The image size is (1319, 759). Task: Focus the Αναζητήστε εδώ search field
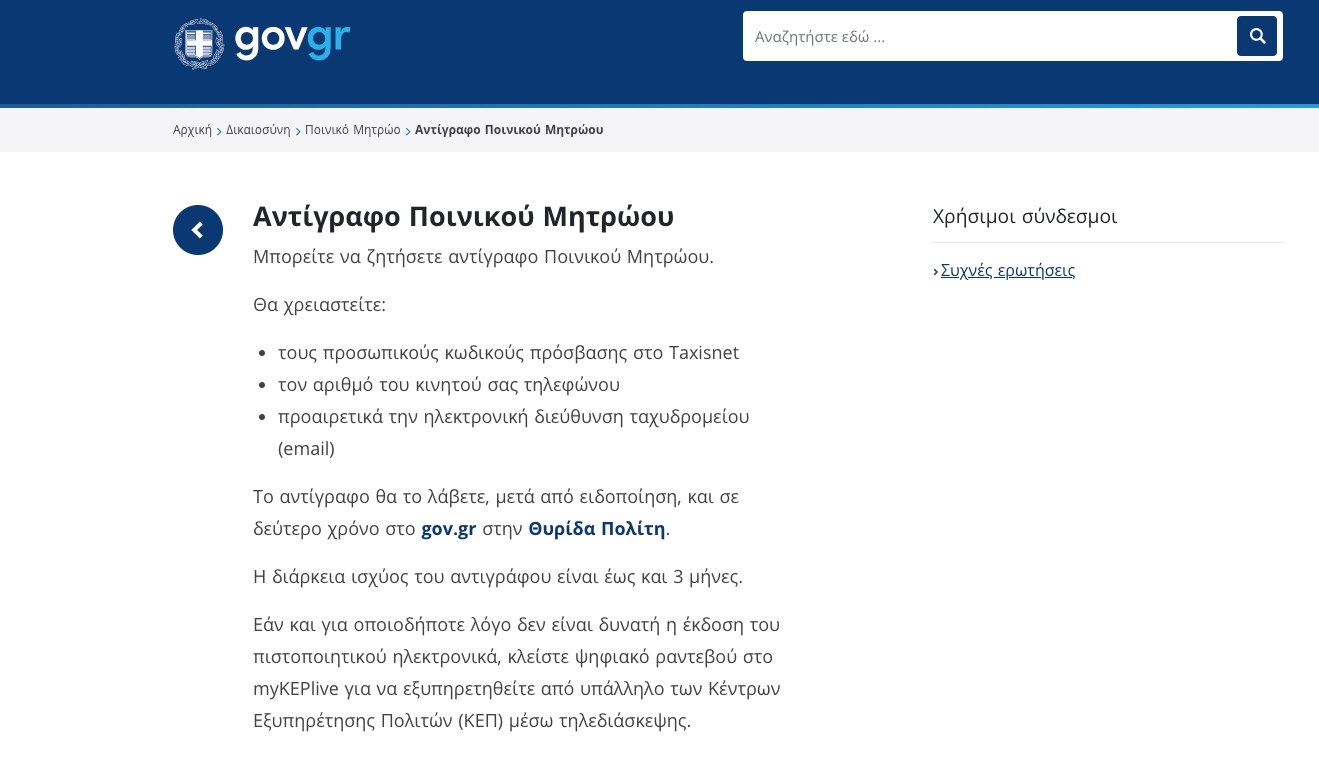tap(989, 36)
